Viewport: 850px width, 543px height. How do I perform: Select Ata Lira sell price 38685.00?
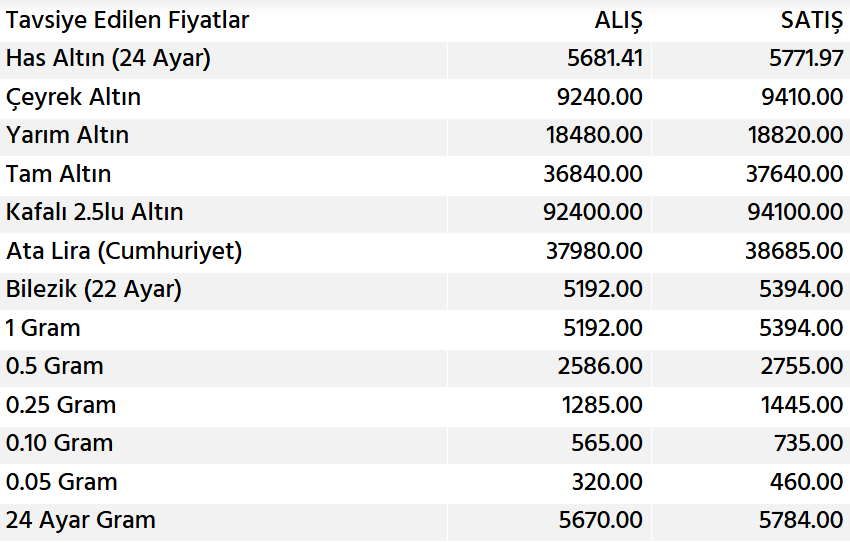[794, 251]
